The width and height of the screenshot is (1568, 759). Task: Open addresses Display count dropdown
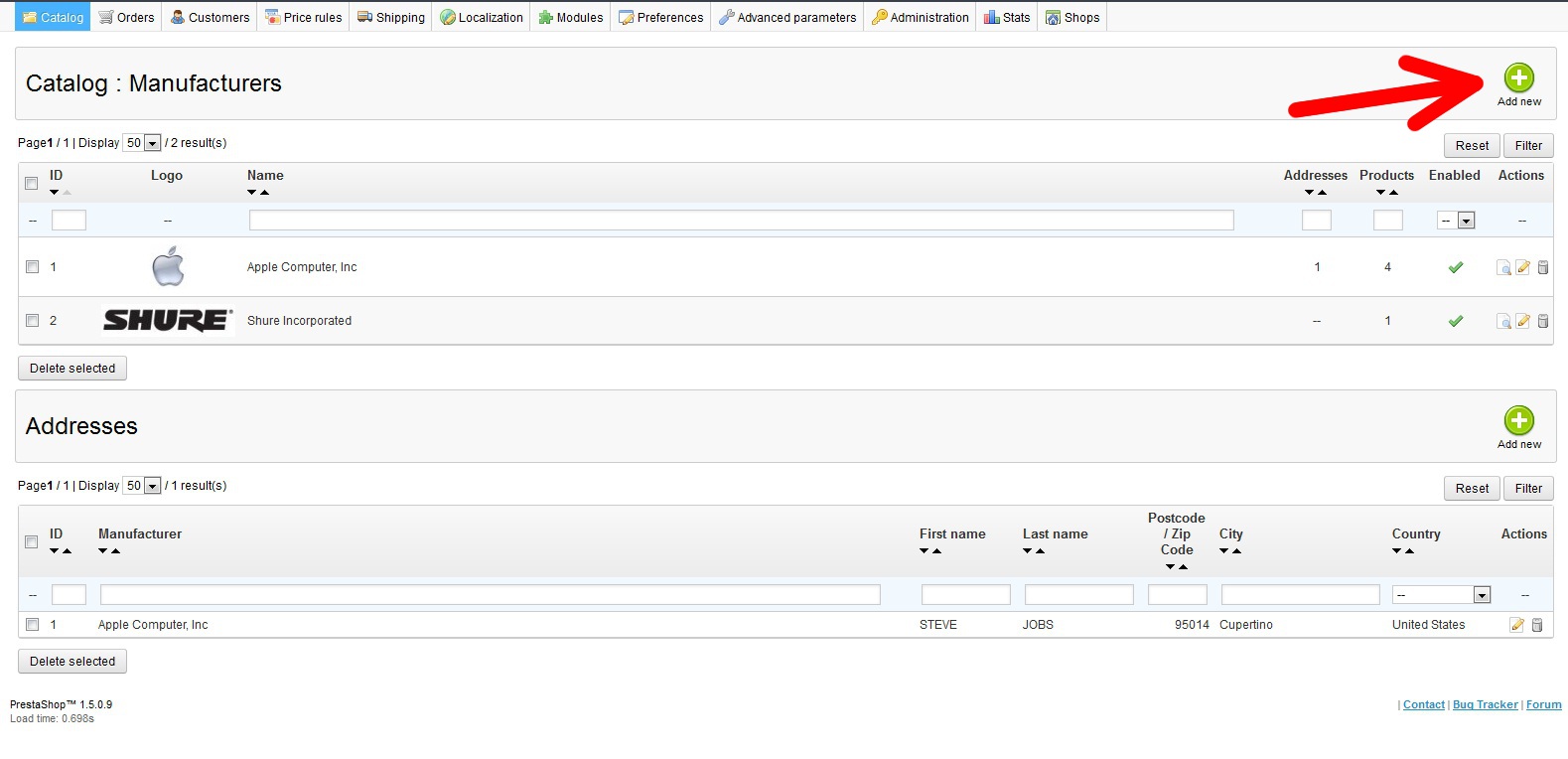click(141, 486)
